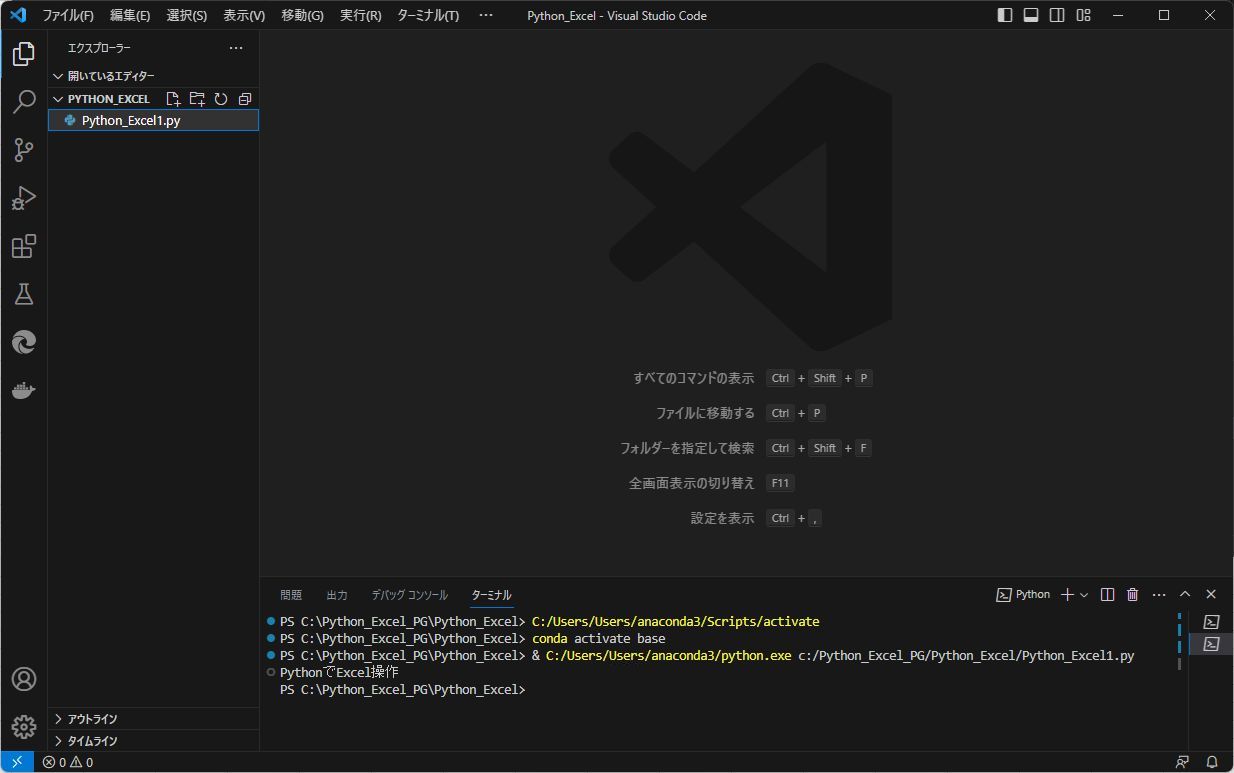This screenshot has height=773, width=1234.
Task: Split the terminal panel
Action: 1107,594
